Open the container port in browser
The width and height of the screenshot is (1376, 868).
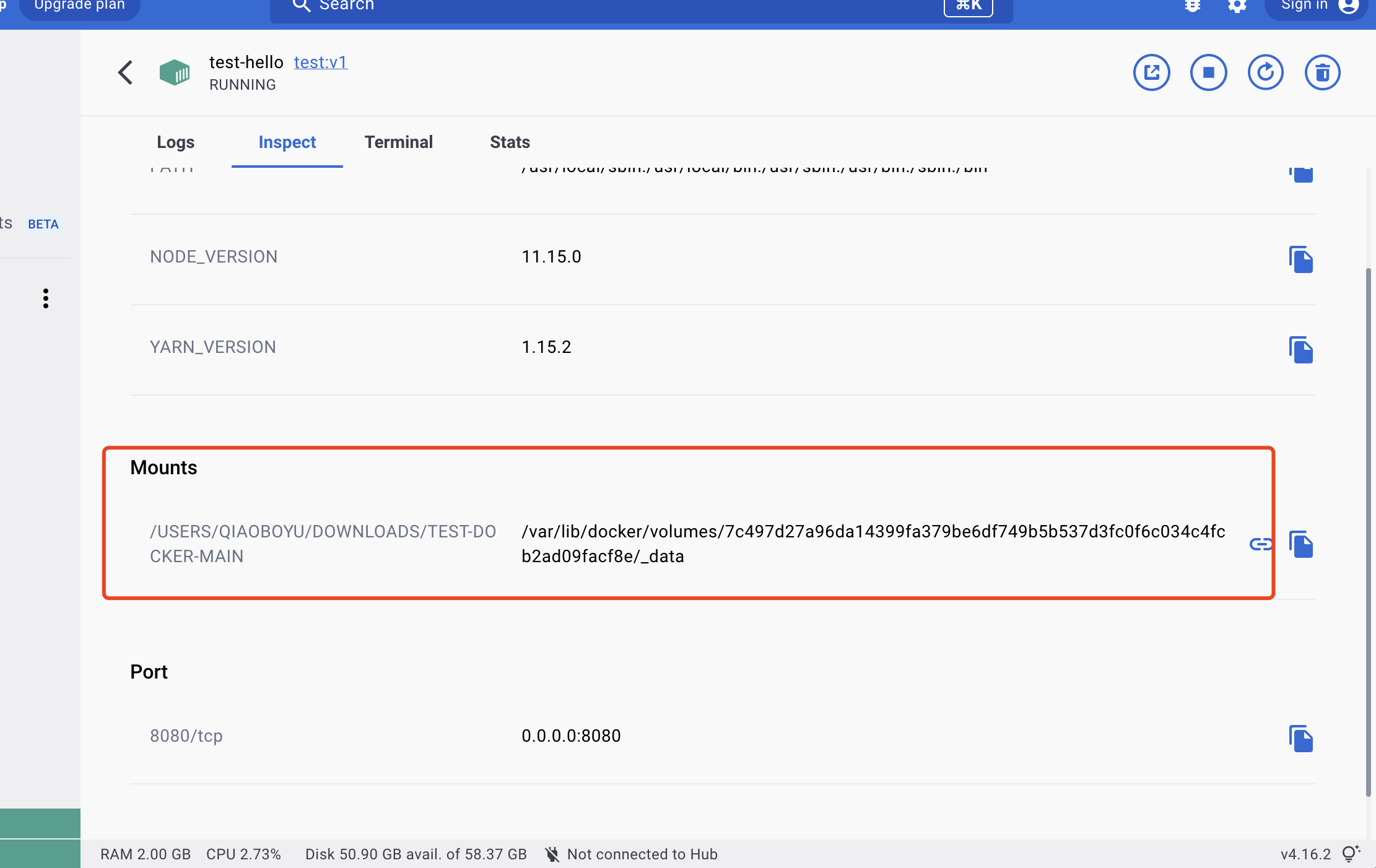pyautogui.click(x=1151, y=72)
